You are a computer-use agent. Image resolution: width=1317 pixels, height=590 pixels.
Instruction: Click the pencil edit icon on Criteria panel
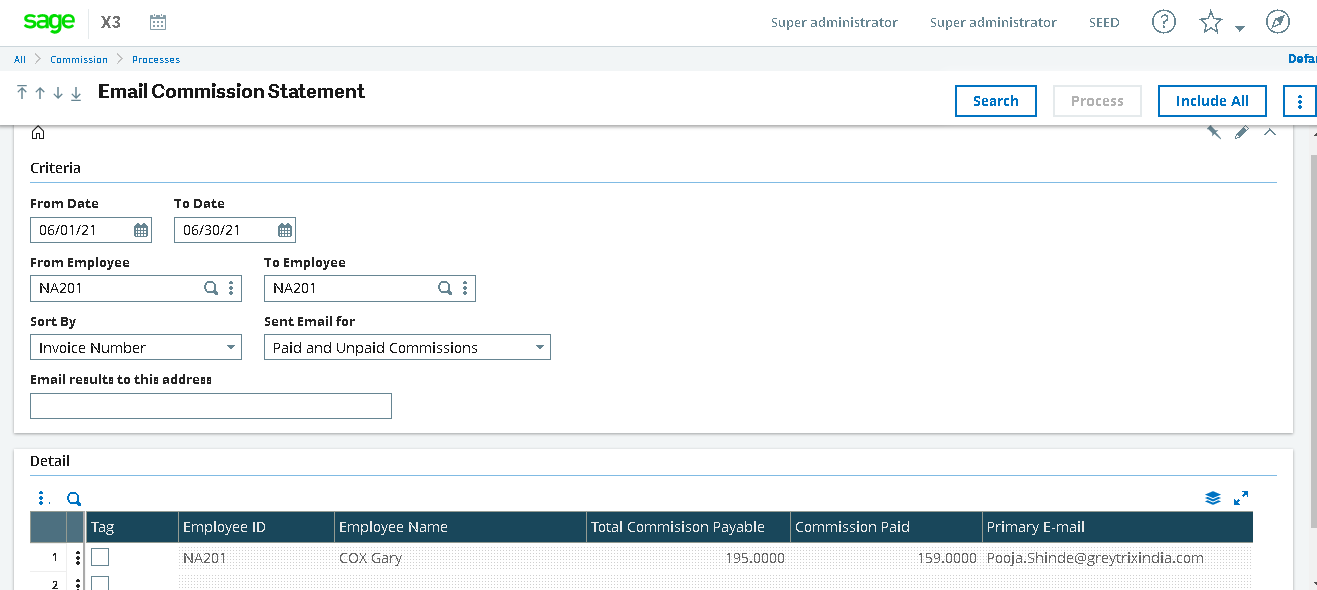[1241, 131]
